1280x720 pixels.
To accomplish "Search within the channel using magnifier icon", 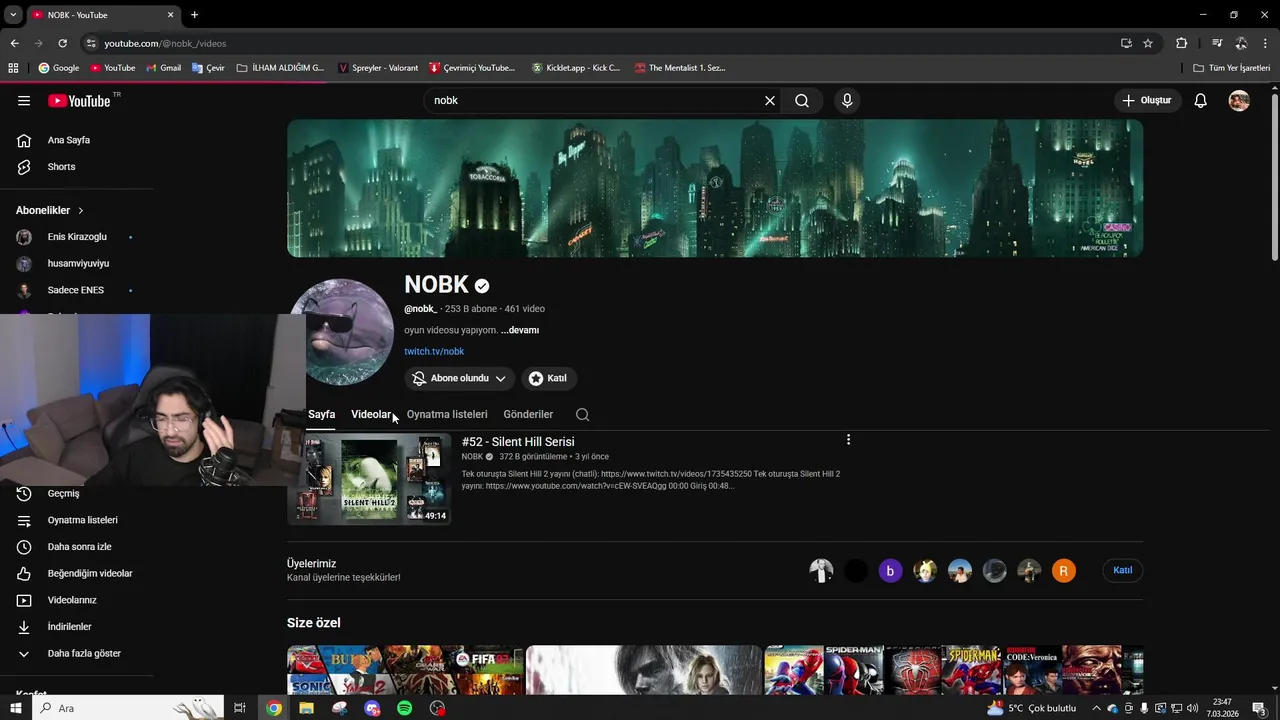I will [x=583, y=414].
